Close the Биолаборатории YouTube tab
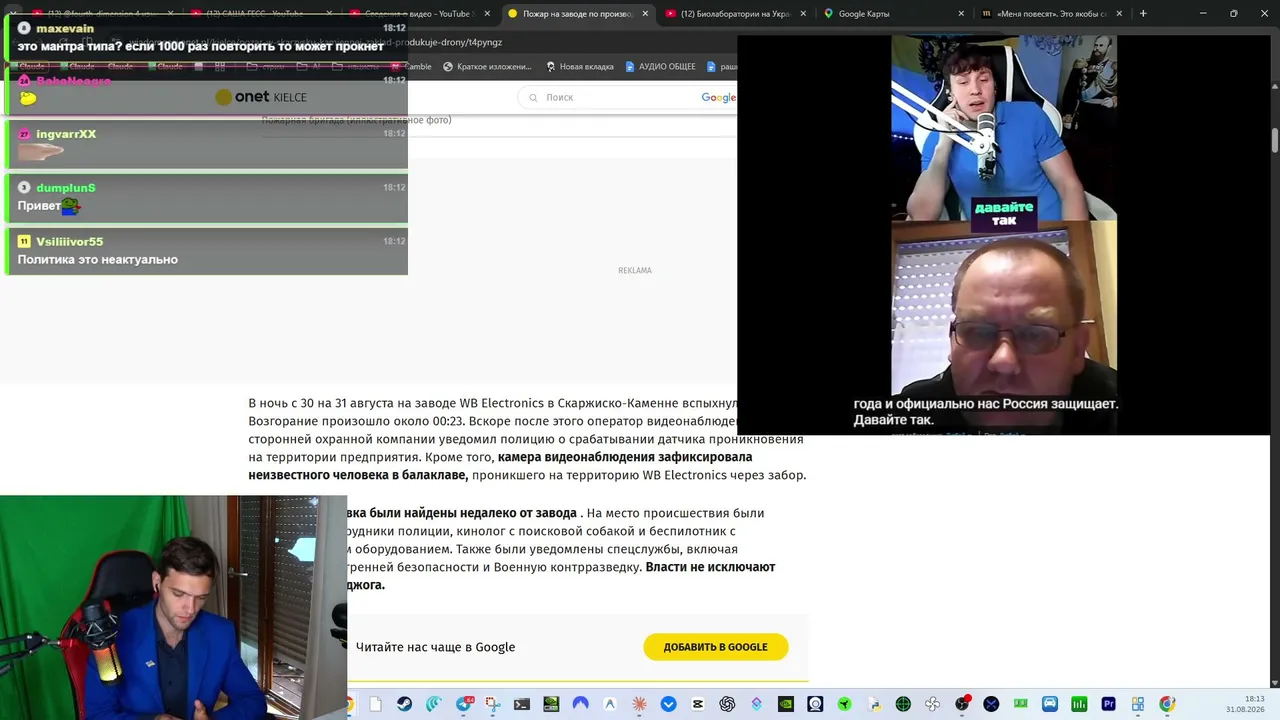 [x=803, y=14]
